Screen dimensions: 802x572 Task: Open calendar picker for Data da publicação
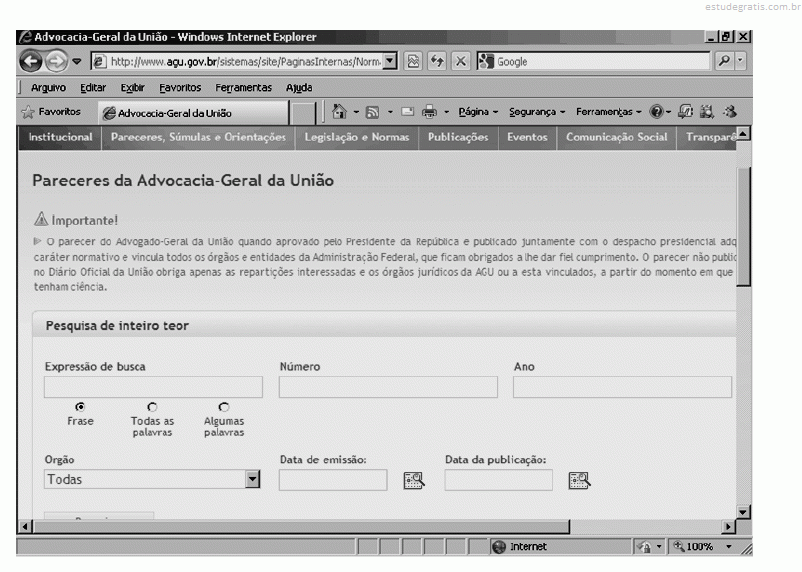(579, 480)
